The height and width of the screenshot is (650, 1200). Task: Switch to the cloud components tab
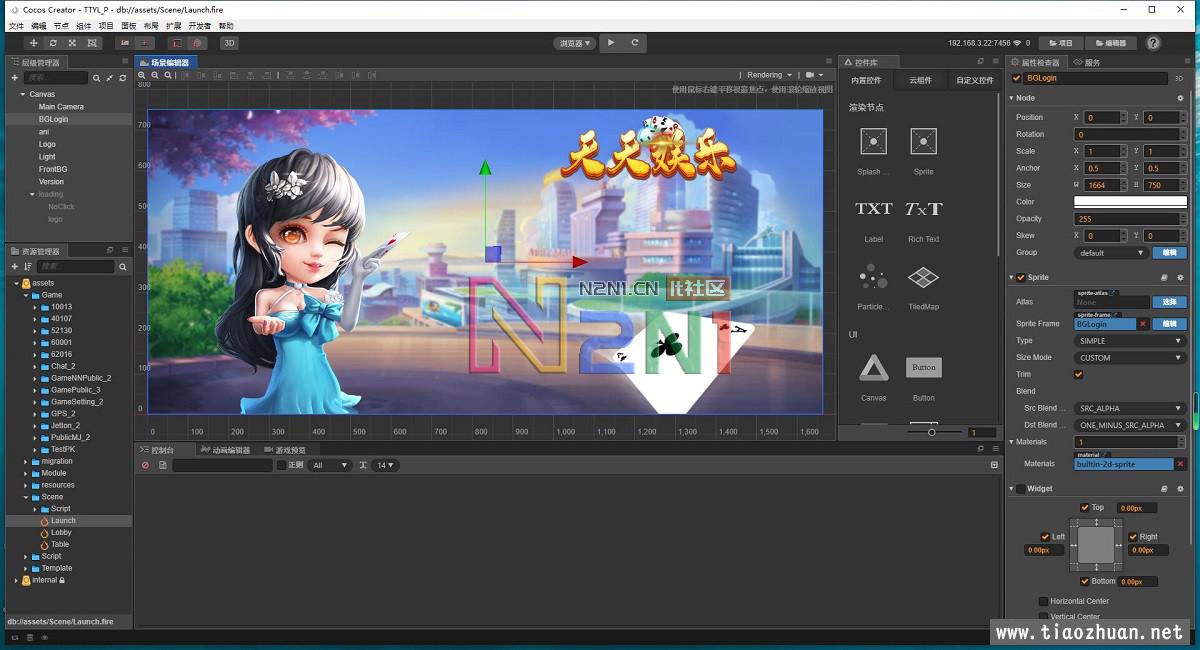pyautogui.click(x=920, y=80)
